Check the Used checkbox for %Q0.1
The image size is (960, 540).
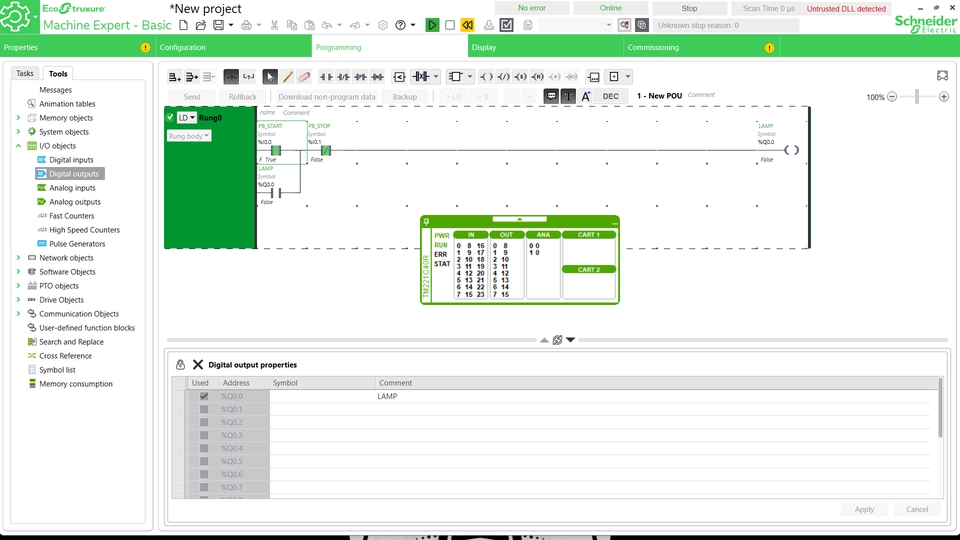[204, 409]
